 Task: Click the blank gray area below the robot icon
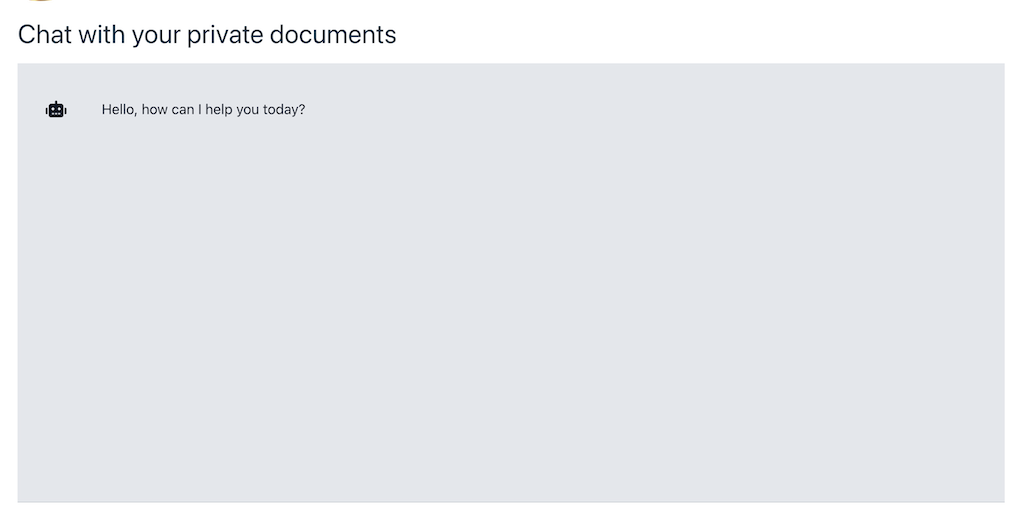56,250
